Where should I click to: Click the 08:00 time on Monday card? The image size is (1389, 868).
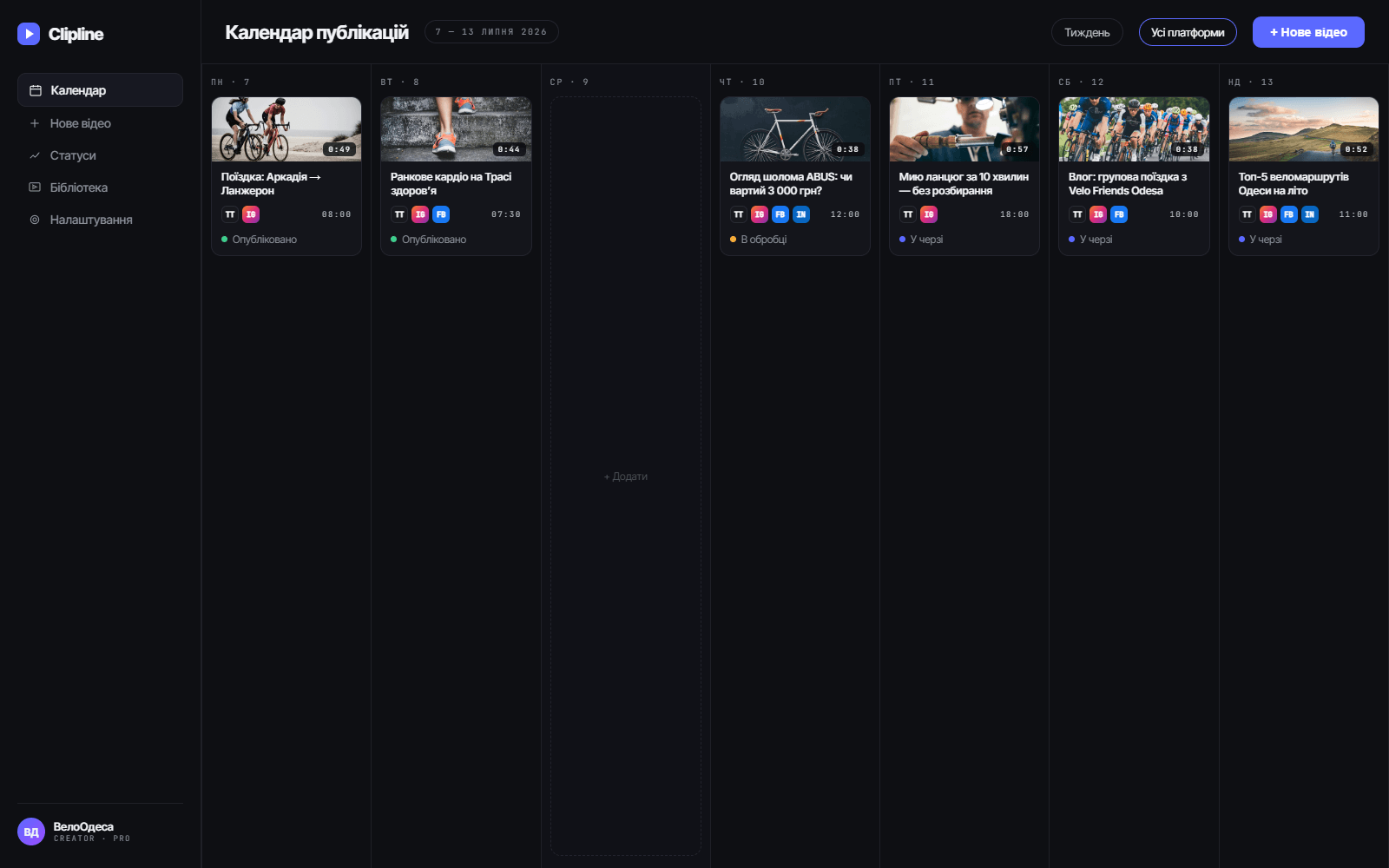[337, 214]
